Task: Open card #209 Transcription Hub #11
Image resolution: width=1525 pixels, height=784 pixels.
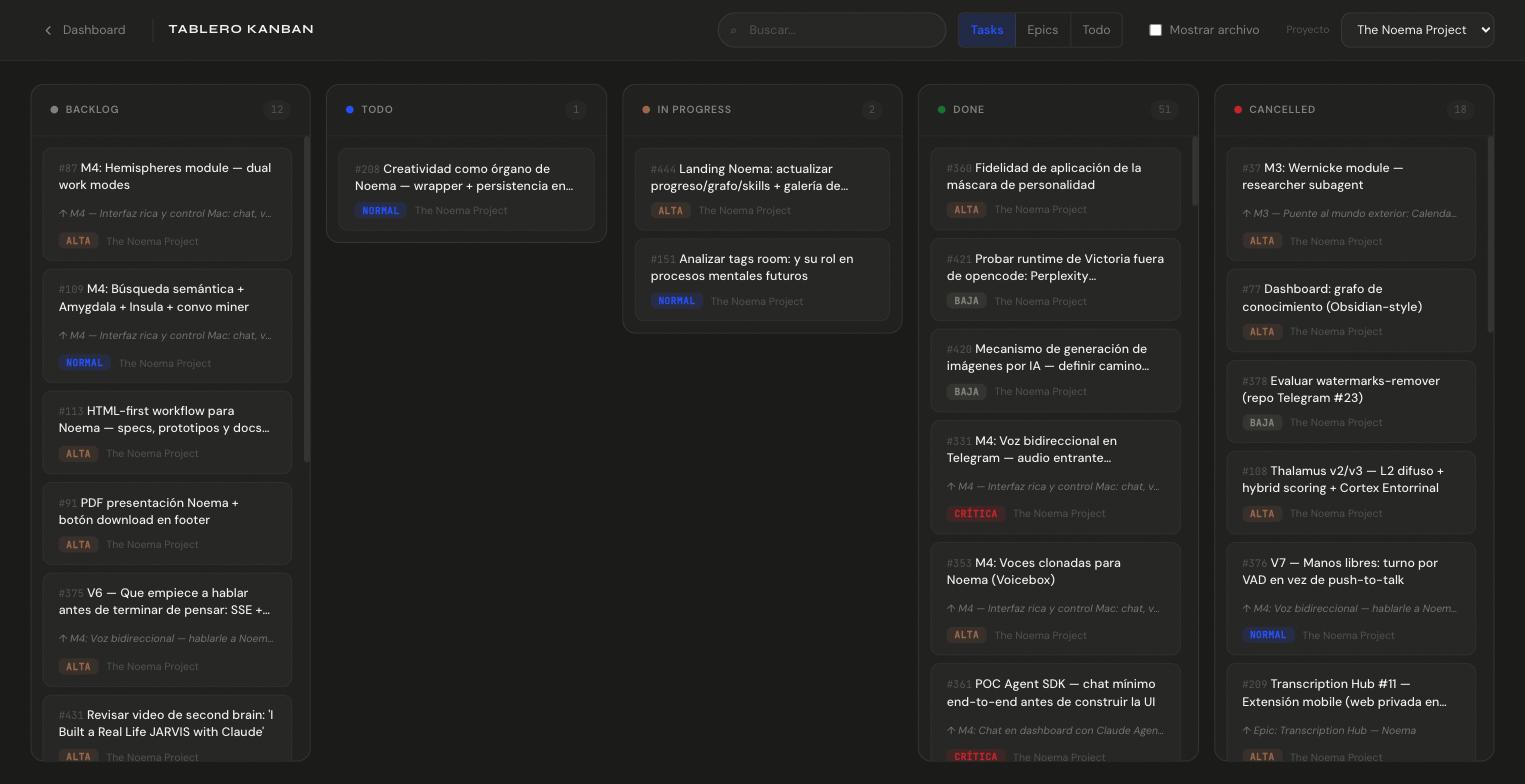Action: [1351, 712]
